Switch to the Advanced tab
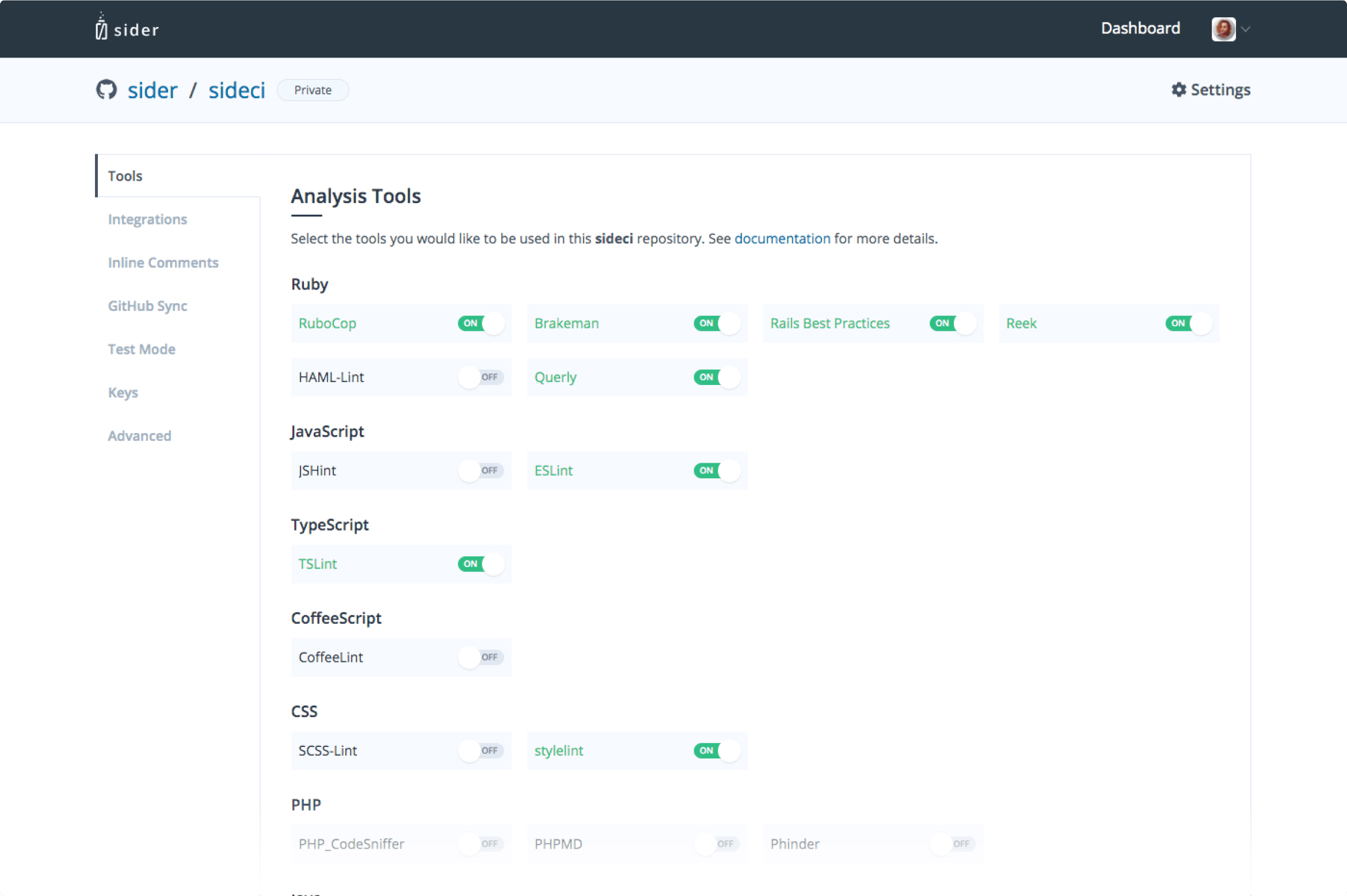Image resolution: width=1347 pixels, height=896 pixels. [140, 436]
